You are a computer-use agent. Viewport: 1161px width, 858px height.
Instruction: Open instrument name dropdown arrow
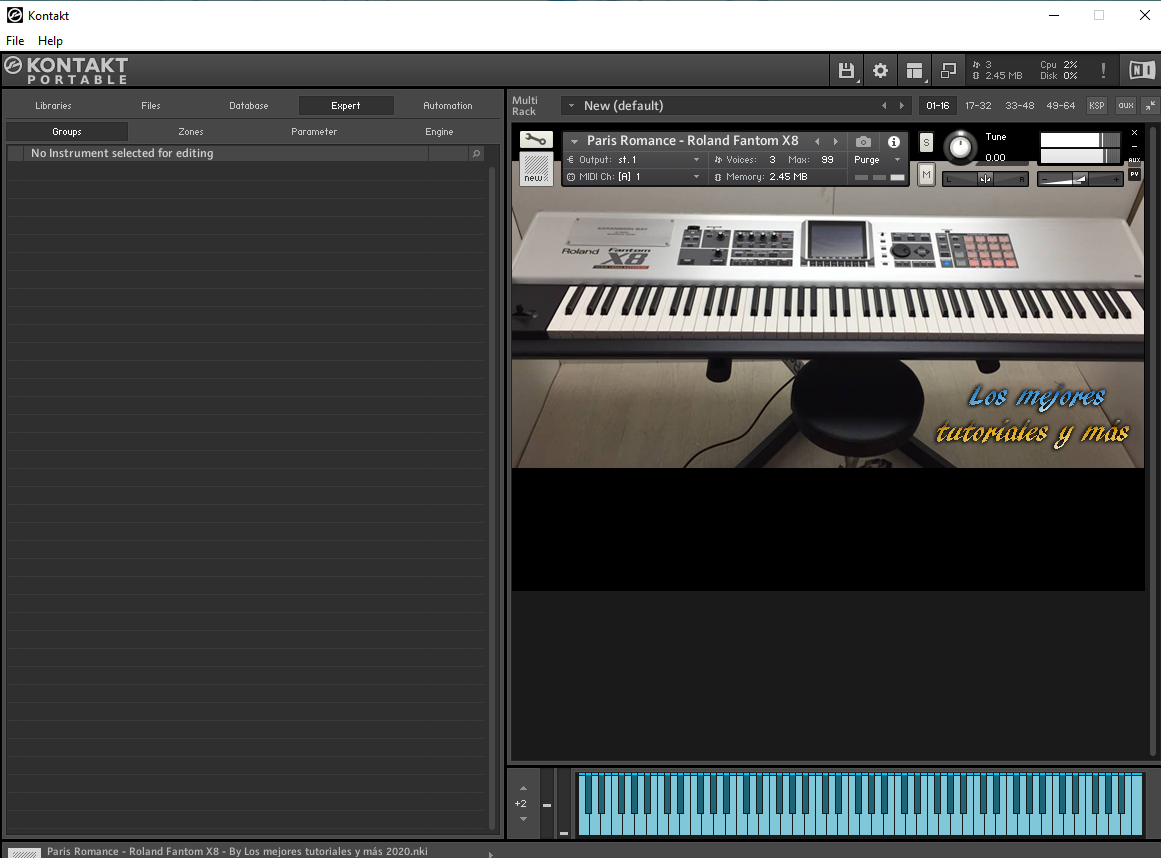coord(574,141)
